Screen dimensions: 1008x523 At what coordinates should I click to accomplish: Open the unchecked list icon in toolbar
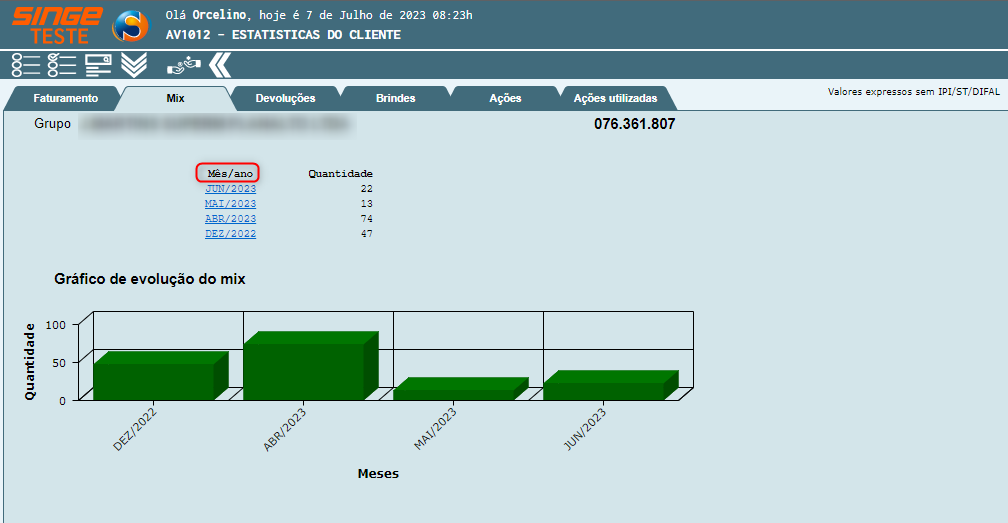click(x=26, y=65)
